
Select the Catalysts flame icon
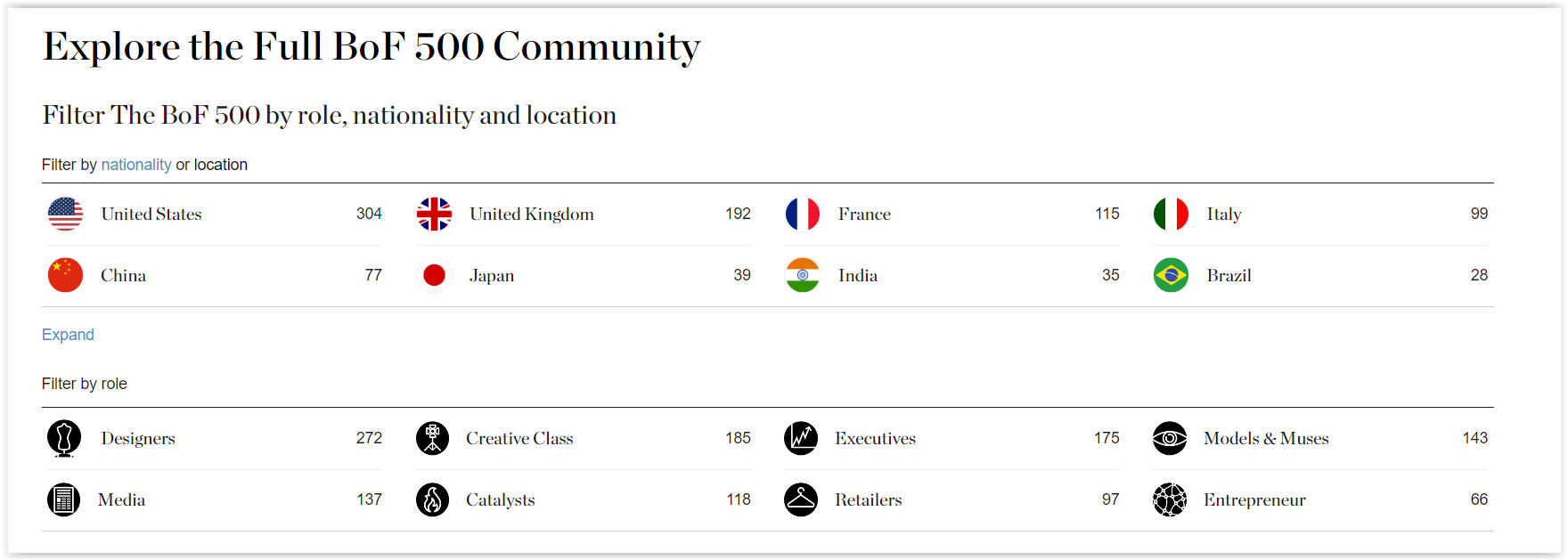pyautogui.click(x=432, y=499)
